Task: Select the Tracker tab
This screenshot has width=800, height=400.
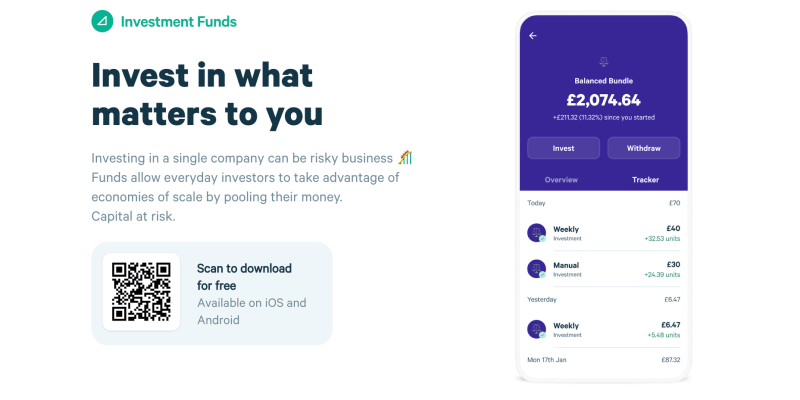Action: click(x=645, y=180)
